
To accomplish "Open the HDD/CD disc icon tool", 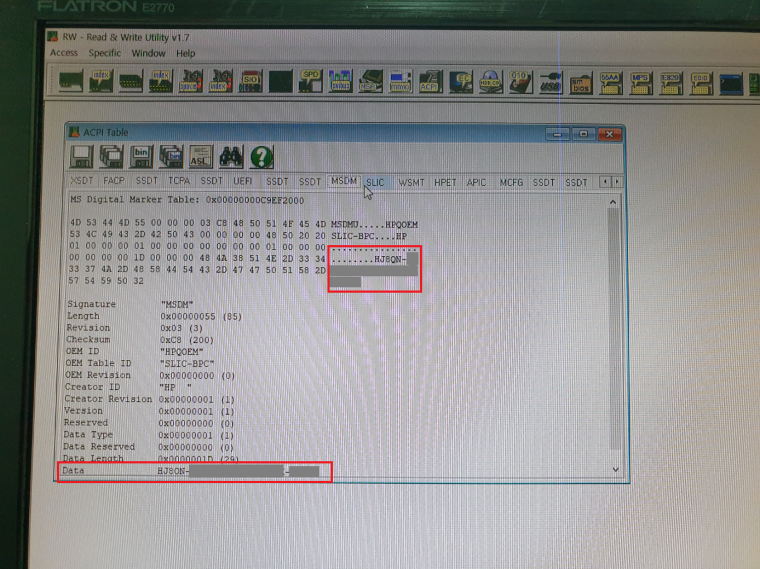I will pos(491,81).
